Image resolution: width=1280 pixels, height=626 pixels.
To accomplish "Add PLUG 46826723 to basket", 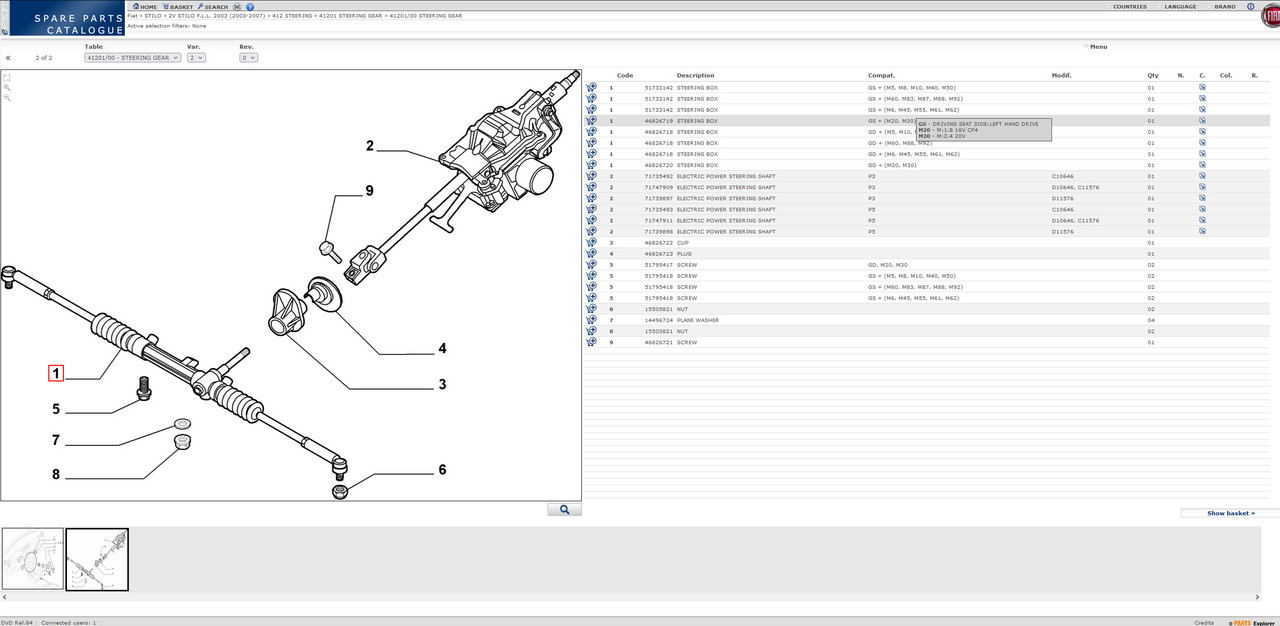I will point(591,254).
